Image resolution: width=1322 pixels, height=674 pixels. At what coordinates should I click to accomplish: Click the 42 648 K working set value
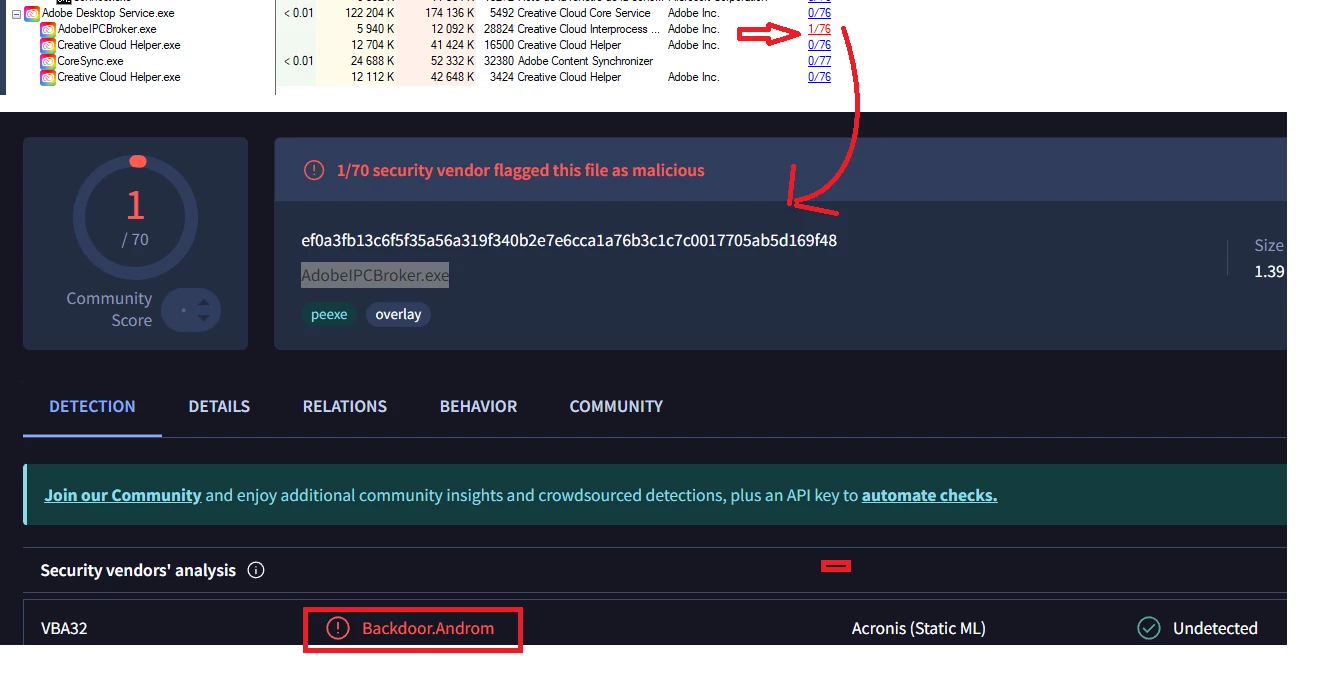pos(453,77)
